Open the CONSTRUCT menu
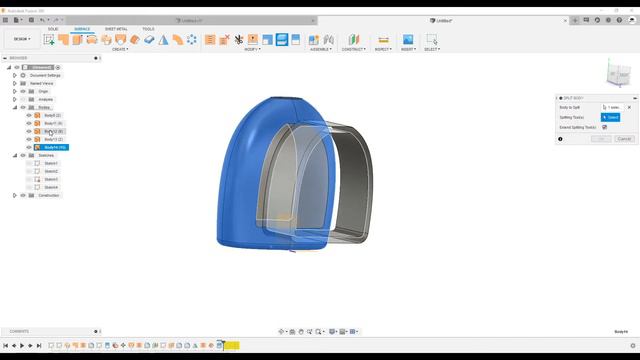Image resolution: width=640 pixels, height=360 pixels. pyautogui.click(x=353, y=49)
